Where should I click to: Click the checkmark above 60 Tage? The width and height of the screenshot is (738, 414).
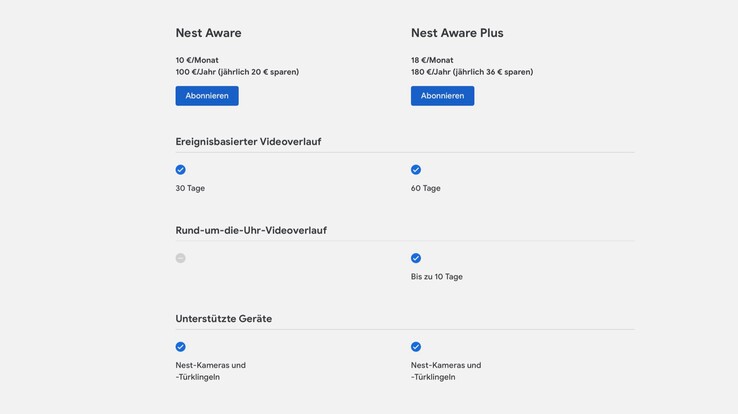[416, 170]
